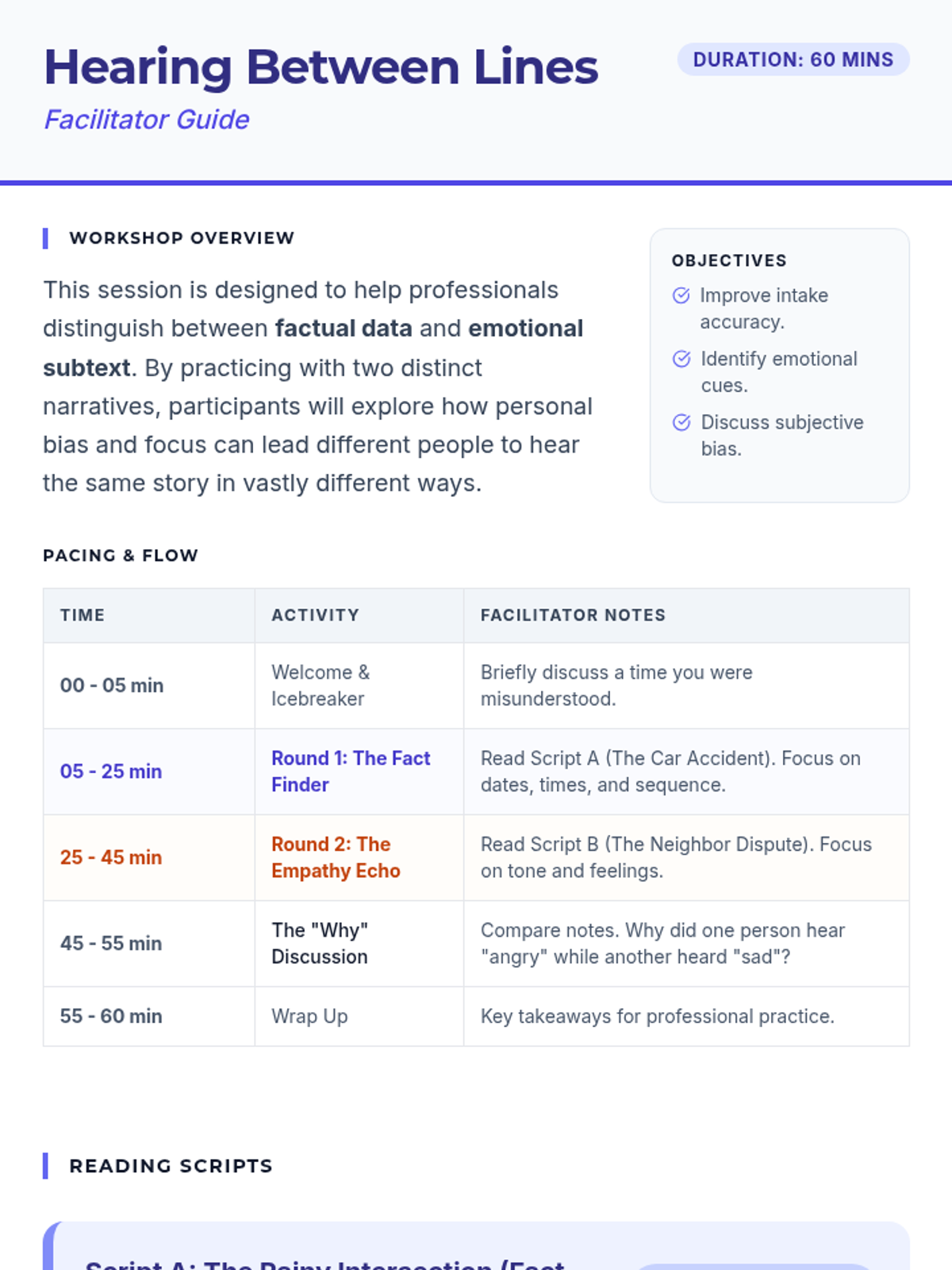Click the Welcome & Icebreaker activity cell
Viewport: 952px width, 1270px height.
click(x=321, y=685)
